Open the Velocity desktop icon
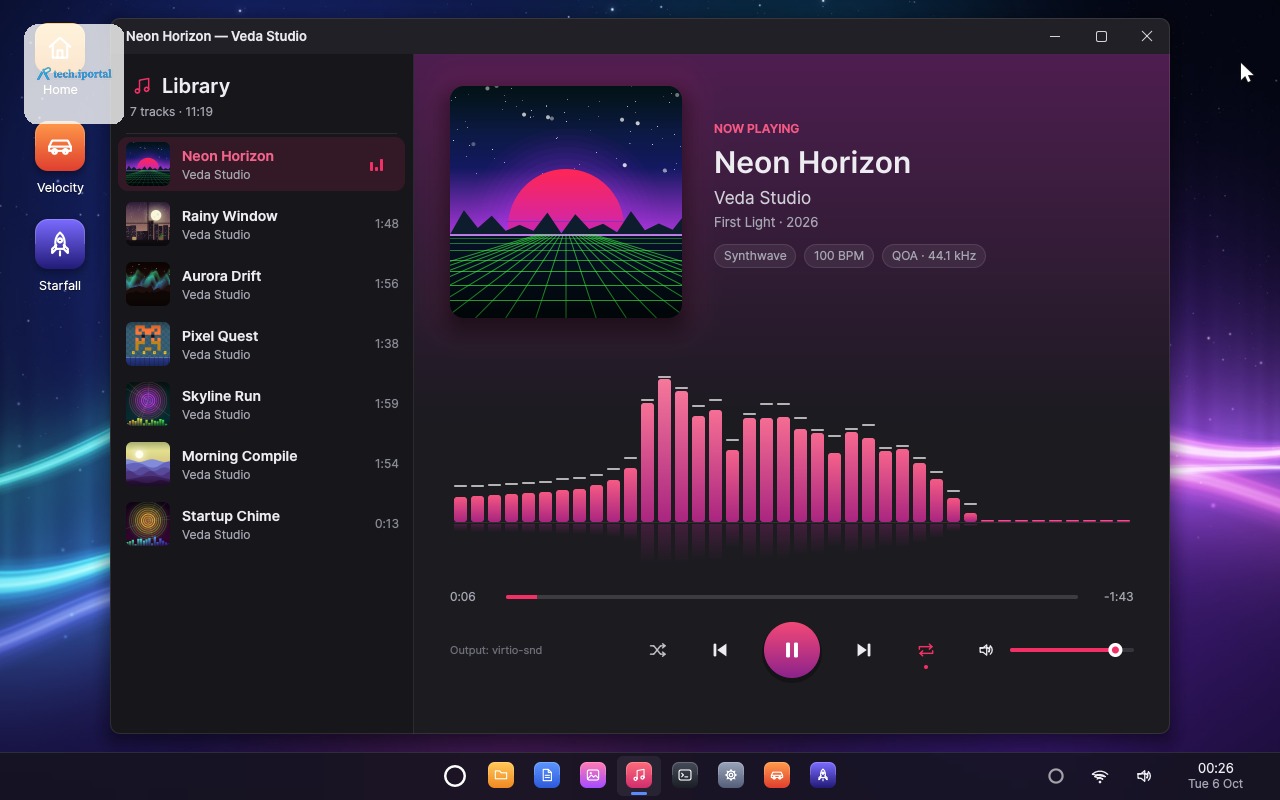Screen dimensions: 1280x800 [x=60, y=158]
